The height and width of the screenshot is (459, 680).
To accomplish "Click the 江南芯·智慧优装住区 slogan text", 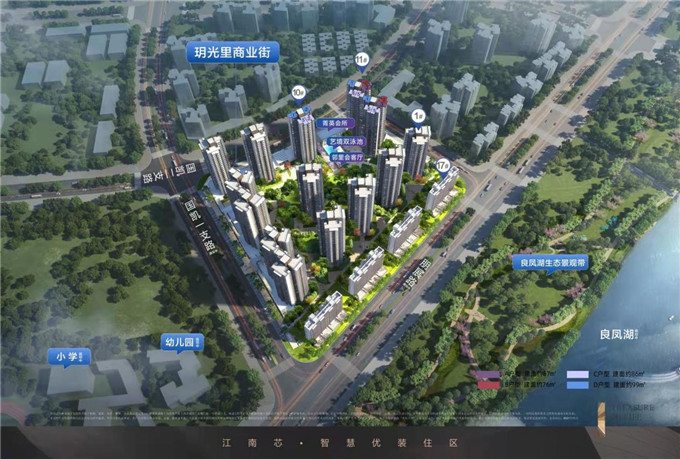I will click(340, 443).
